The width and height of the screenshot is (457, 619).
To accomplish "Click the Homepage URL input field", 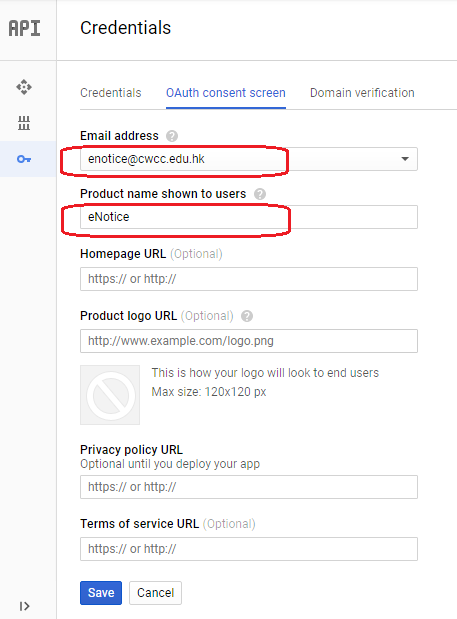I will pyautogui.click(x=249, y=279).
